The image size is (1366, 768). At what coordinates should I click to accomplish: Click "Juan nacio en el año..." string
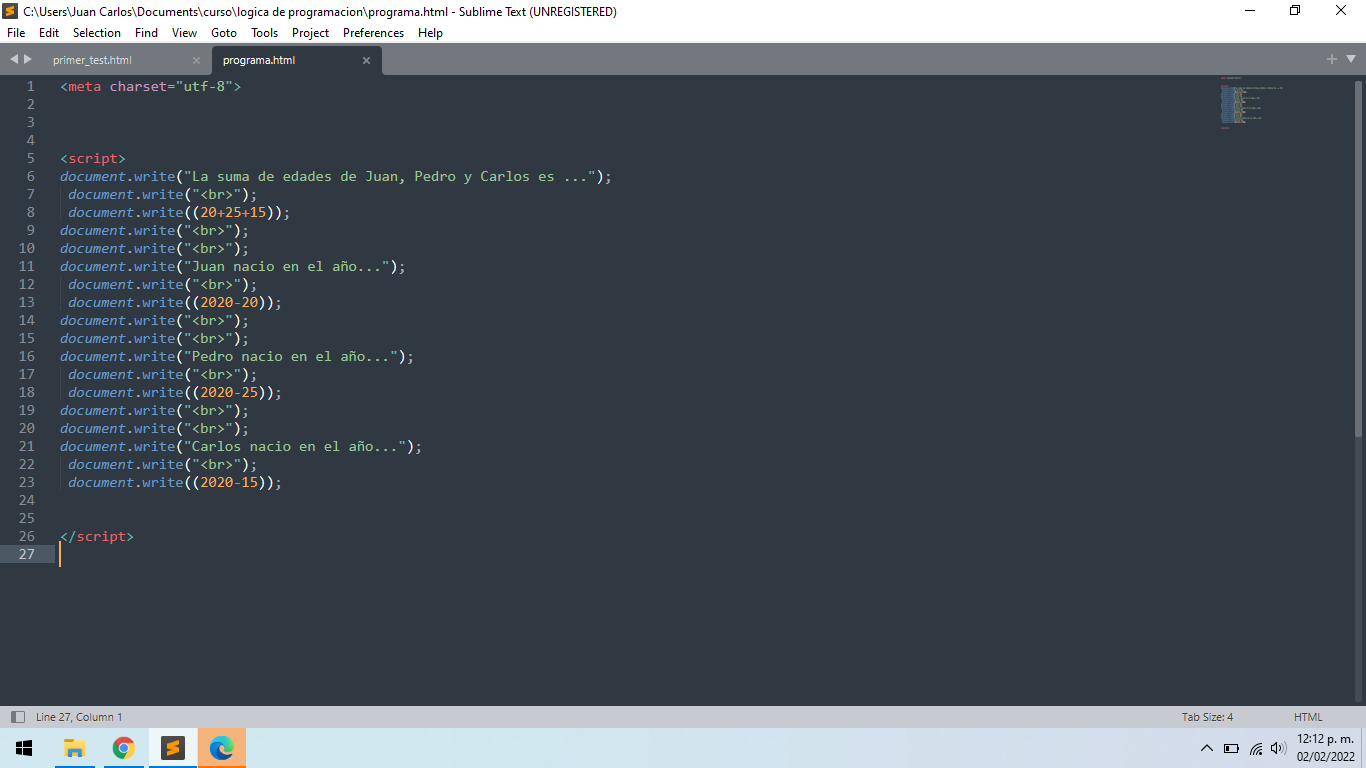[285, 266]
